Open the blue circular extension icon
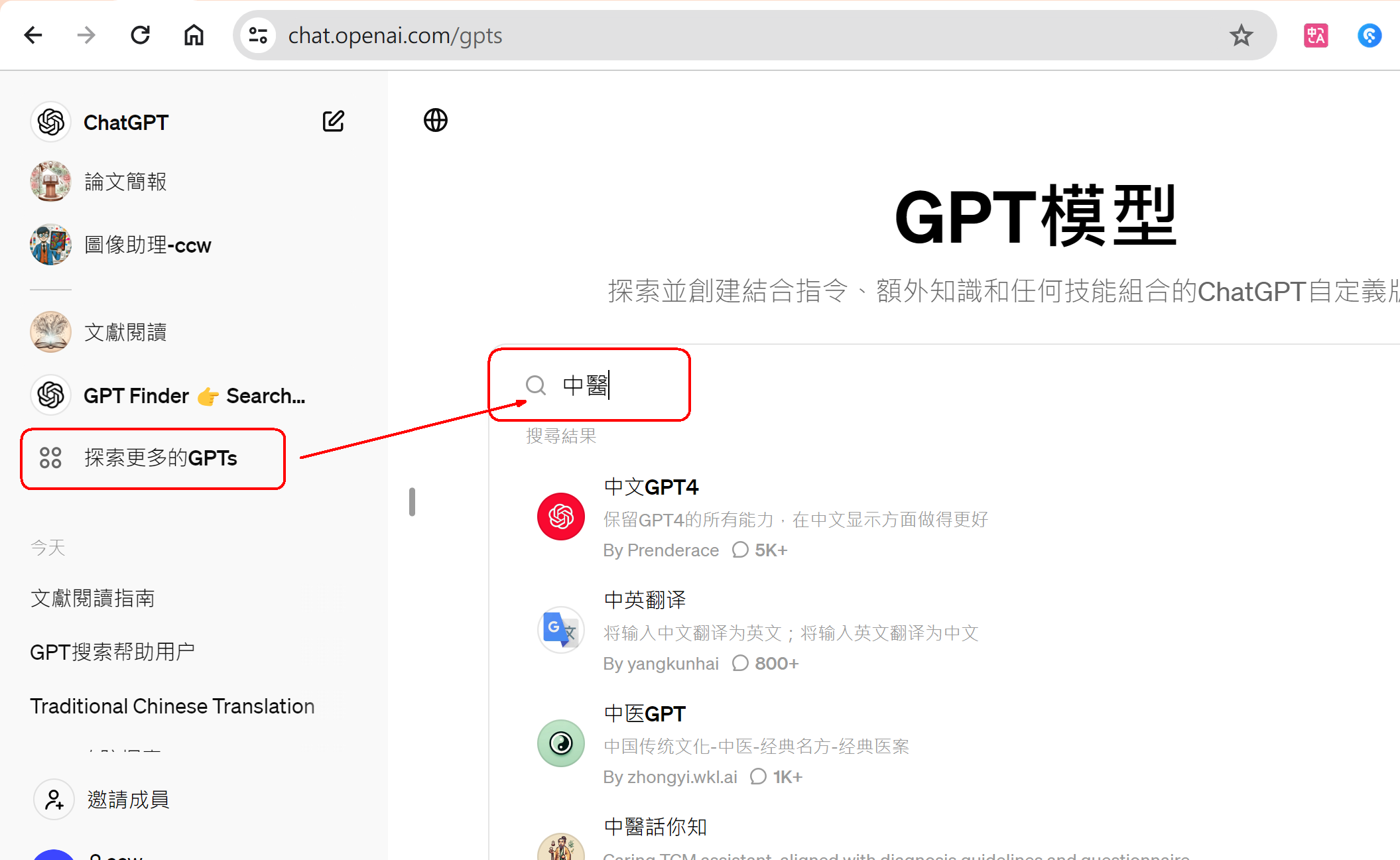 tap(1369, 35)
